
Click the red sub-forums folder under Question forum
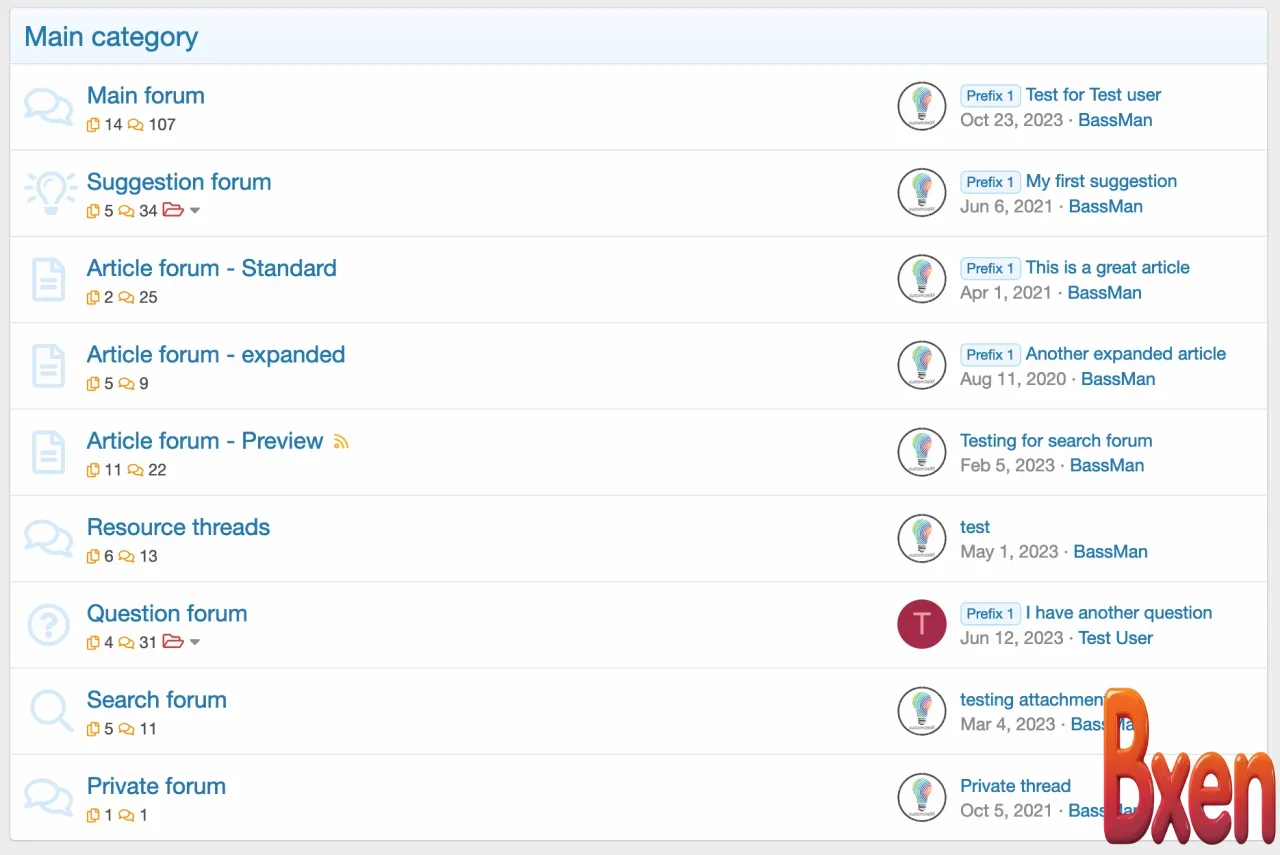point(173,642)
